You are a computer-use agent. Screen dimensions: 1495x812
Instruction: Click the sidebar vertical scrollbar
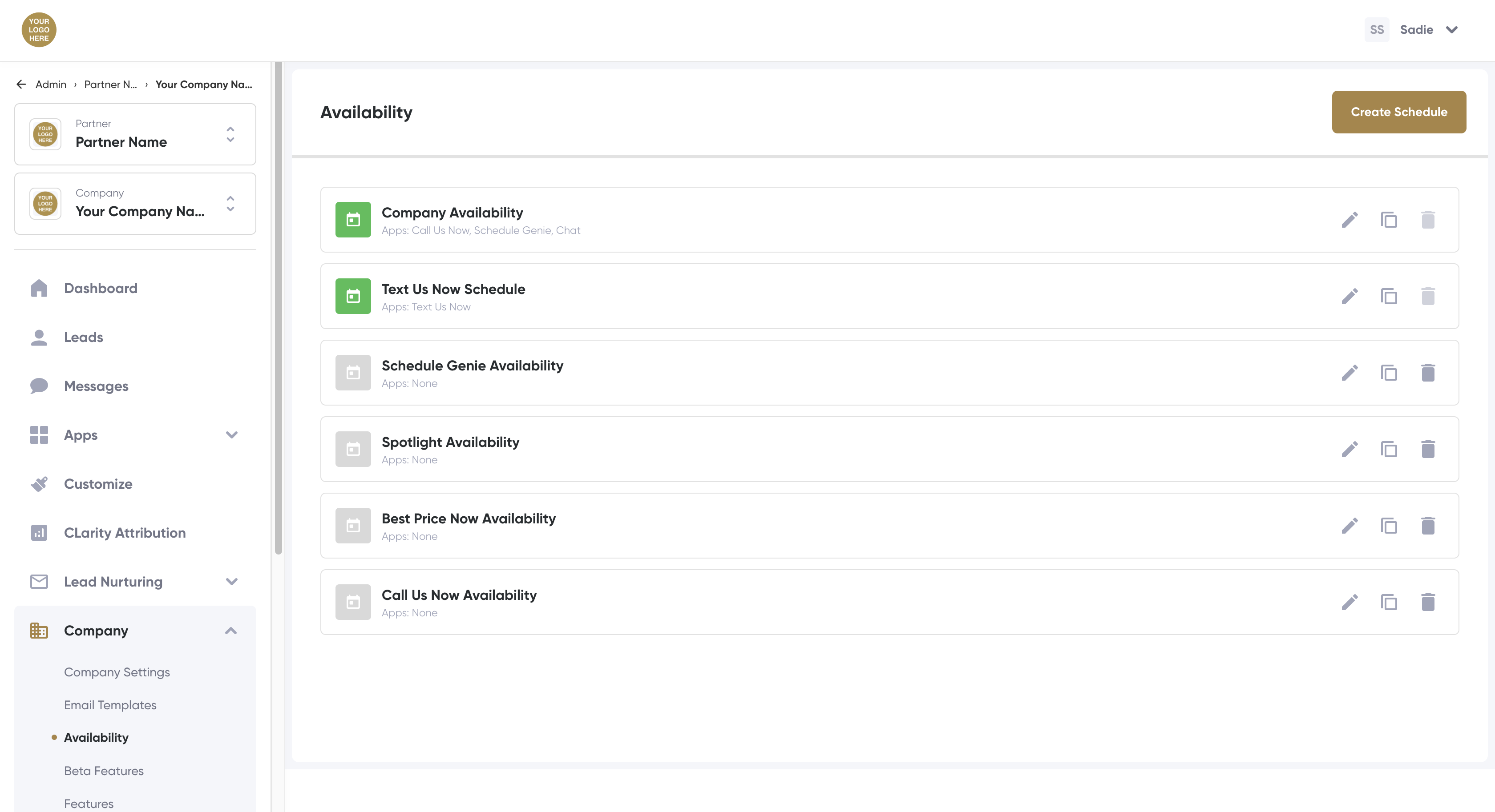pyautogui.click(x=278, y=307)
